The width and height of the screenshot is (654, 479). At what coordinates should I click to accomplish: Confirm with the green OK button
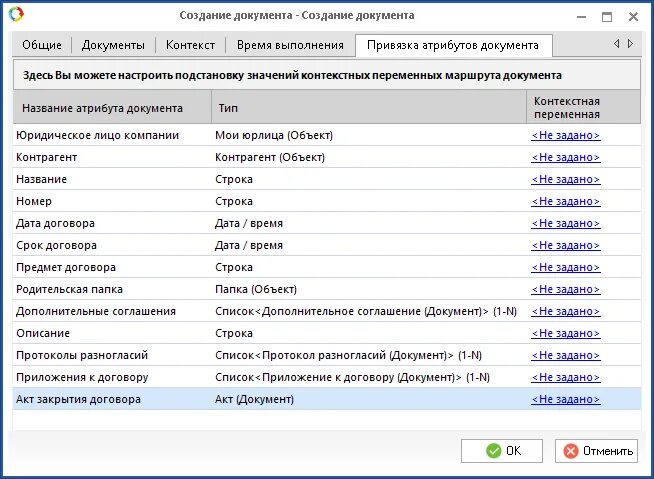[x=501, y=451]
